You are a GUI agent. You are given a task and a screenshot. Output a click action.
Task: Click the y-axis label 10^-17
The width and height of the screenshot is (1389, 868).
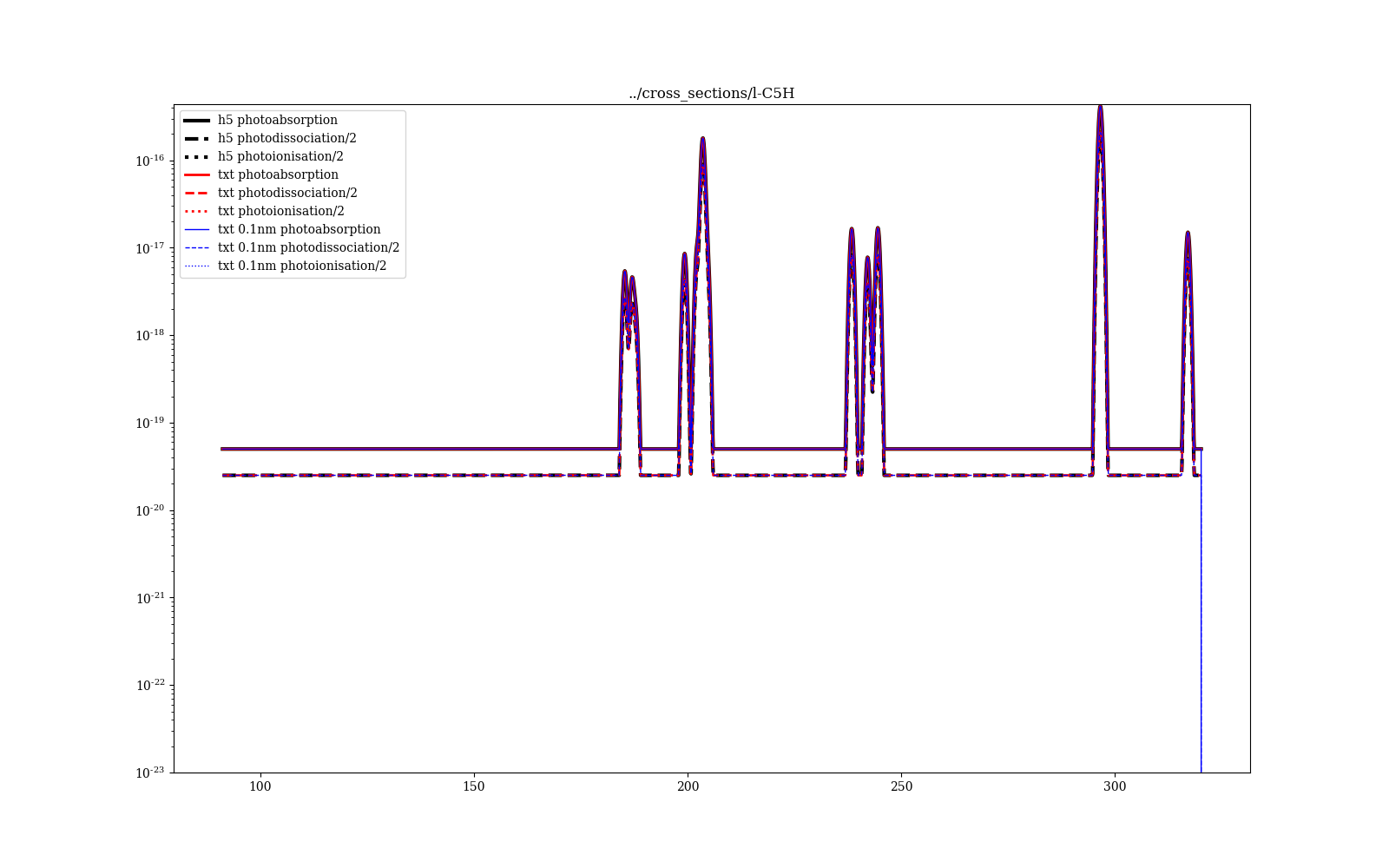(x=150, y=247)
